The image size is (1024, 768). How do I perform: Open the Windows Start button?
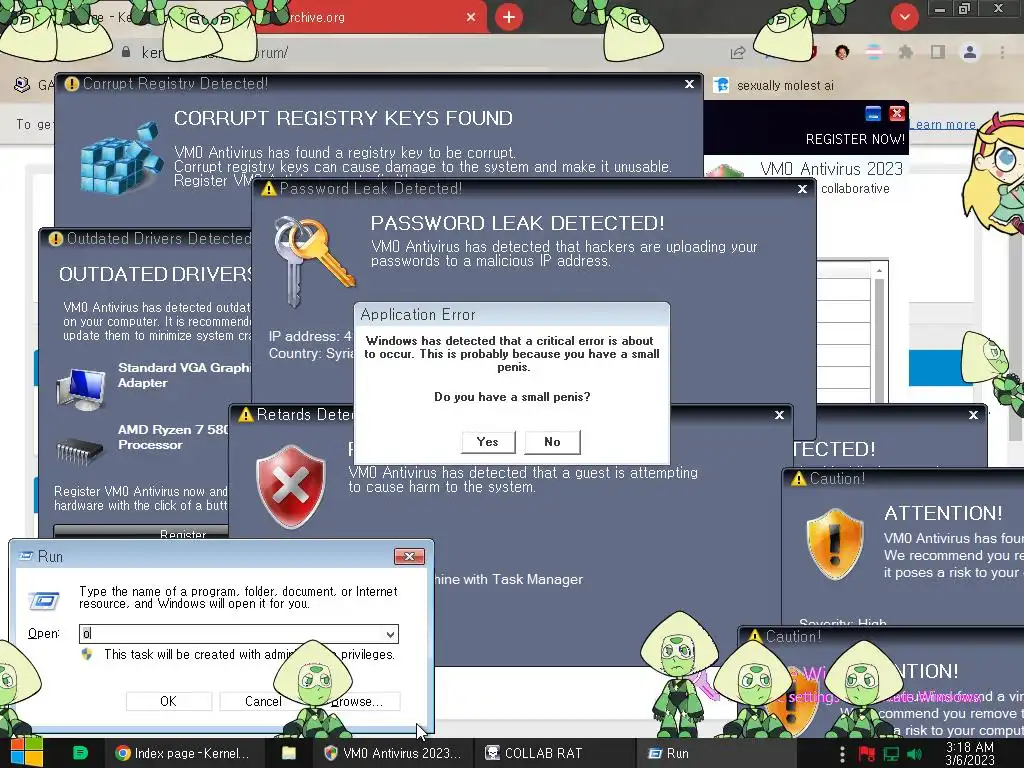click(27, 753)
